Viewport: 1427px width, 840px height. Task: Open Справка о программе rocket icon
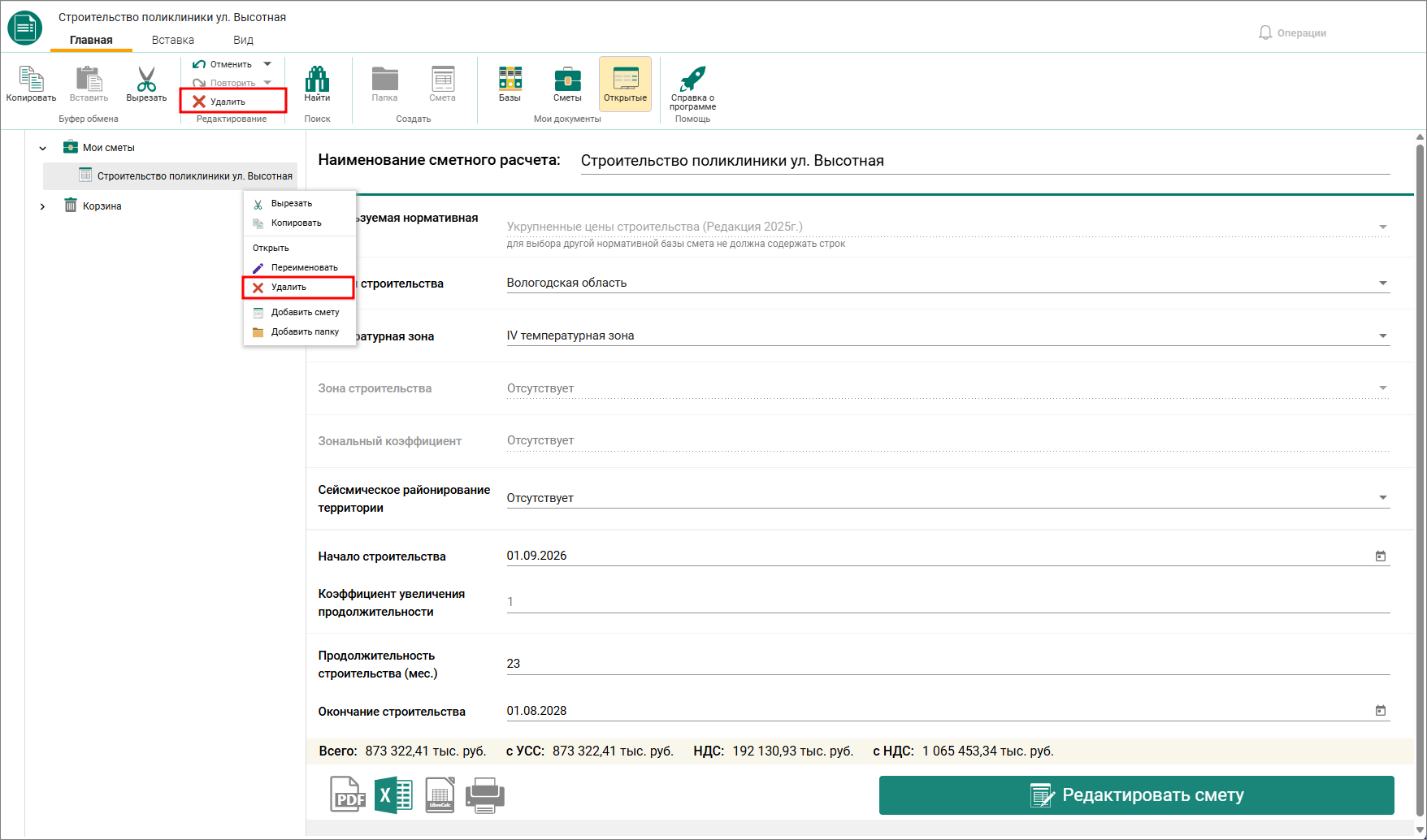(x=692, y=88)
